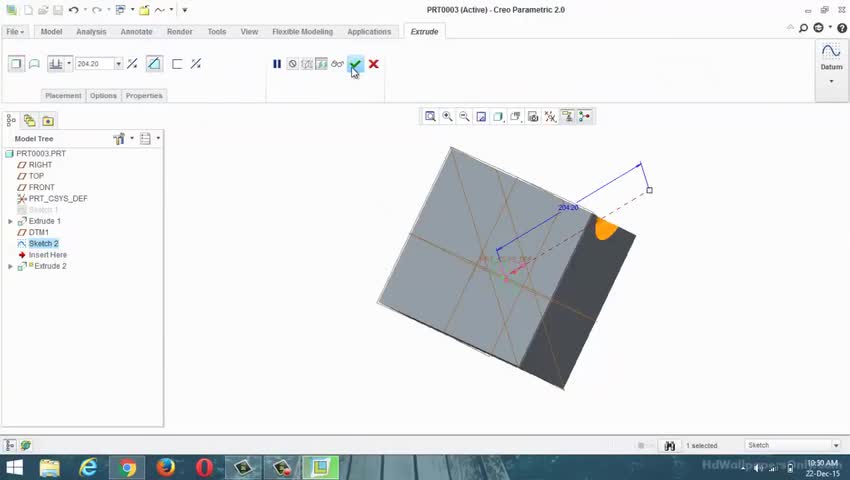Click the Close window folder icon in quick toolbar
This screenshot has width=850, height=480.
coord(144,10)
